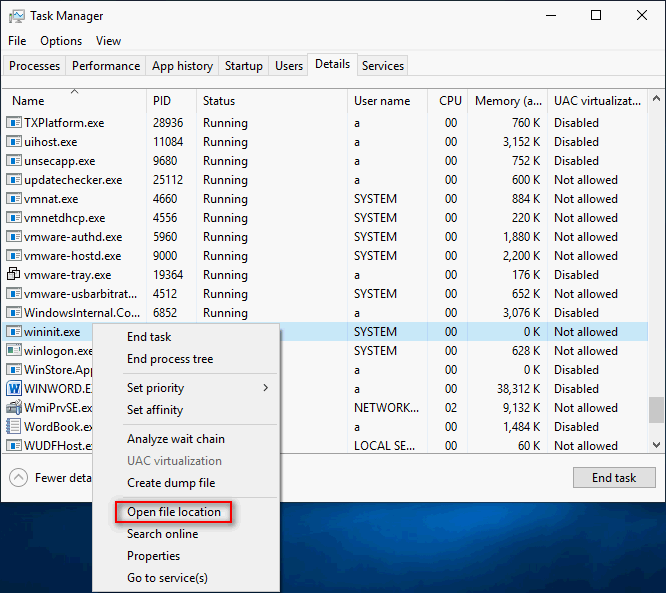Click the WinStore.App process icon

14,370
